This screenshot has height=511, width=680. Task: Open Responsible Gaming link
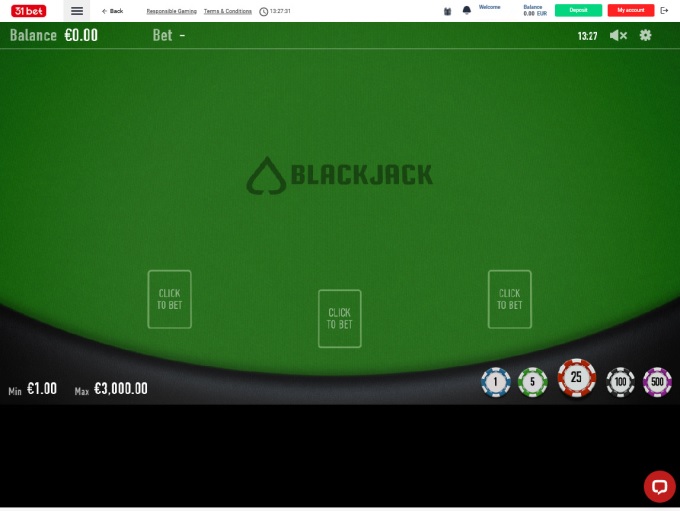pos(171,11)
